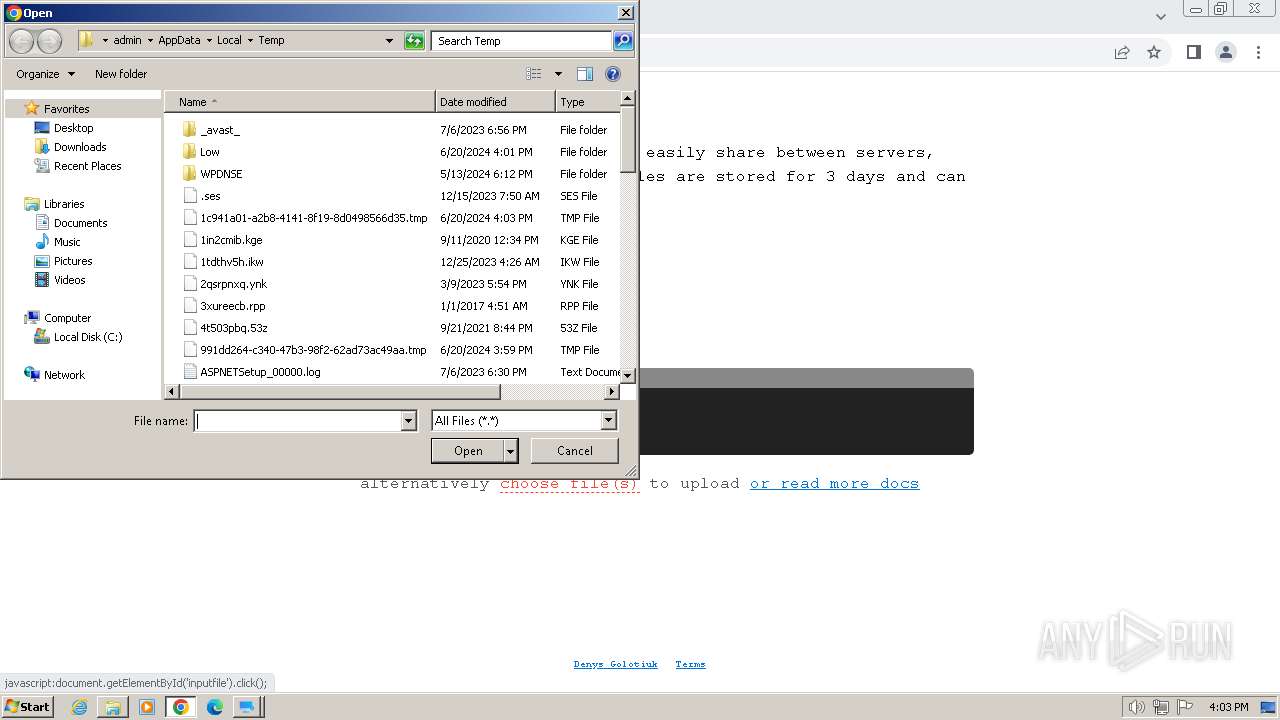The width and height of the screenshot is (1280, 720).
Task: Open Chrome profile avatar icon
Action: coord(1225,52)
